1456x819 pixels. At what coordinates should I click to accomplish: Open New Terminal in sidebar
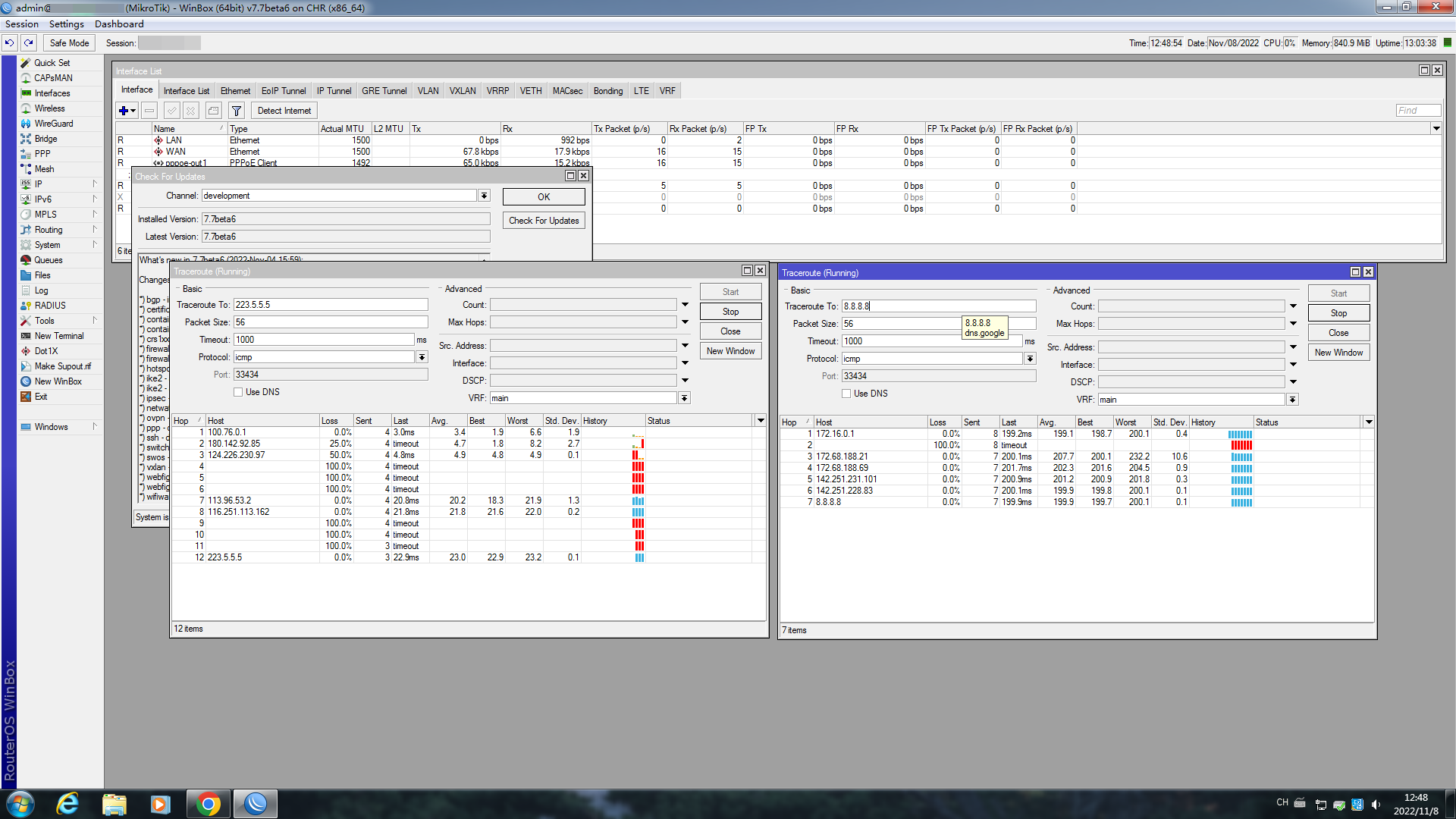[58, 336]
